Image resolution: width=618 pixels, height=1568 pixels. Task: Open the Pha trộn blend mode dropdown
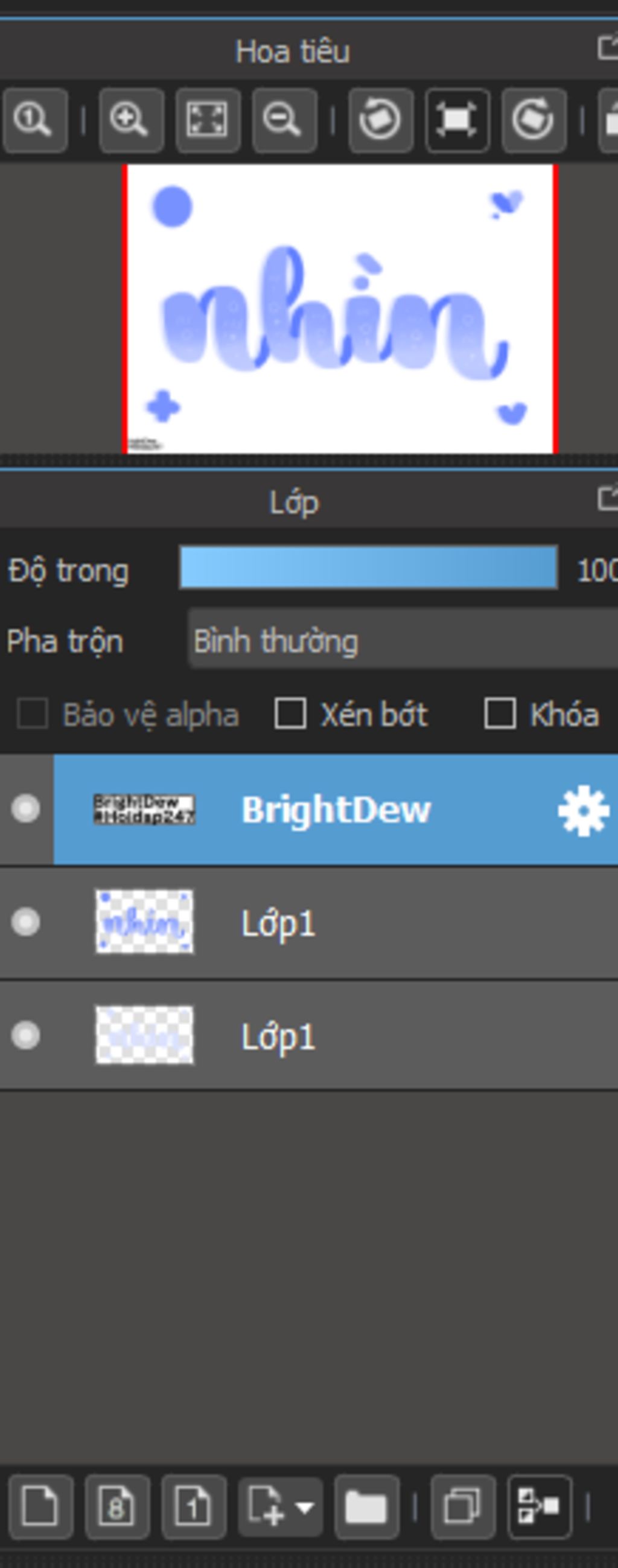(402, 642)
